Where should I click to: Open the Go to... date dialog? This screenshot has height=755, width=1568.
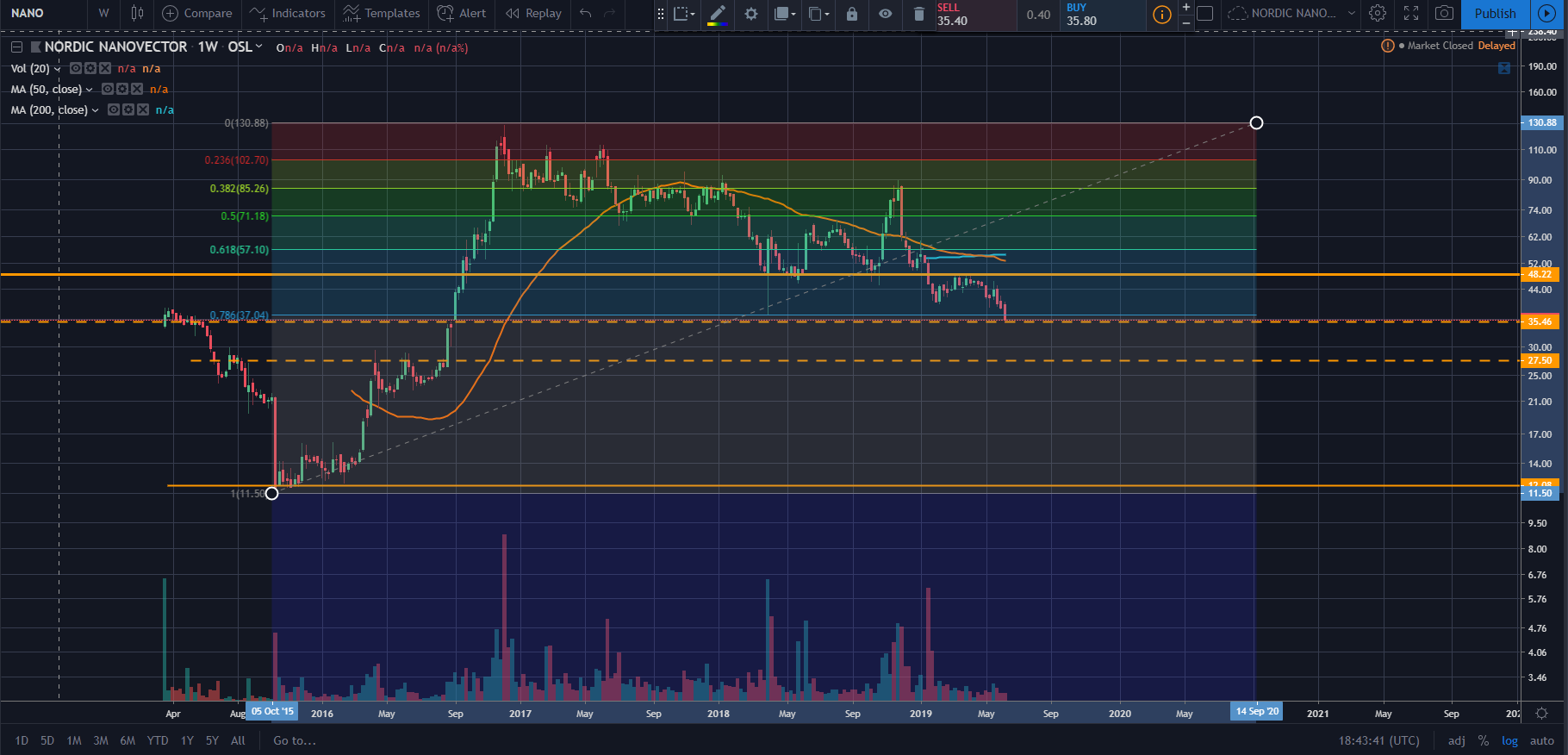tap(295, 740)
